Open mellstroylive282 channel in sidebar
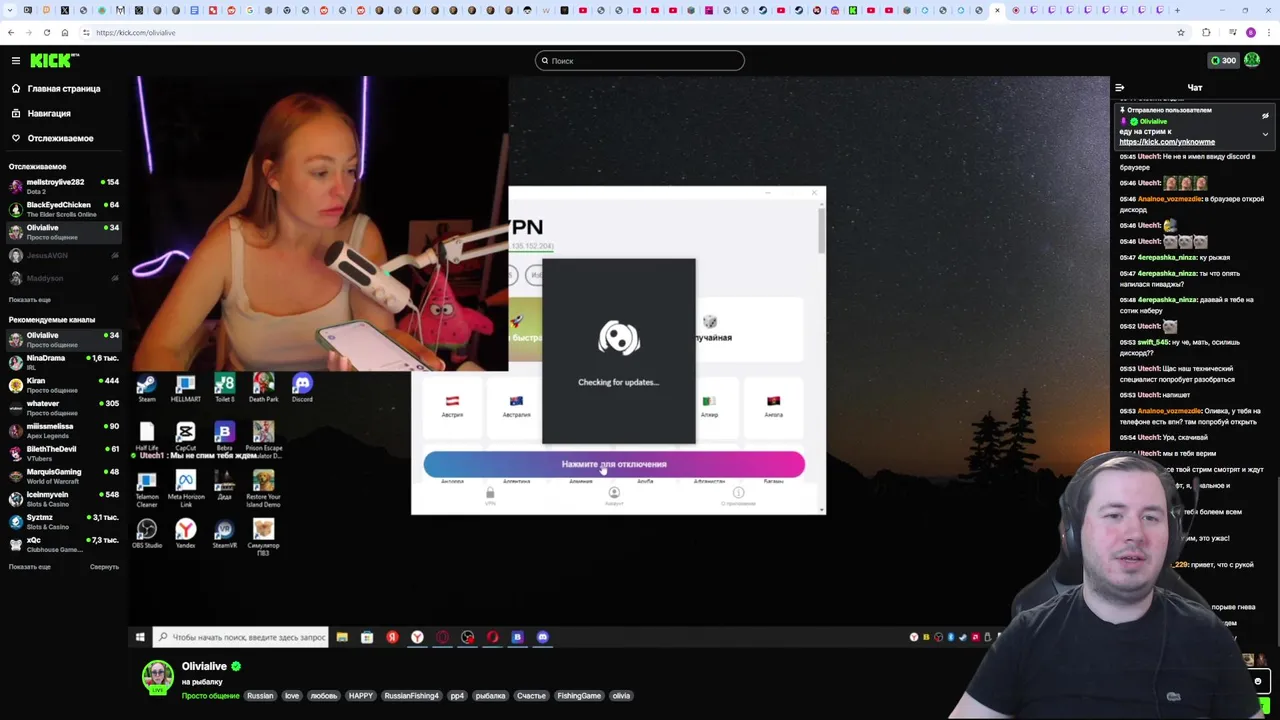The image size is (1280, 720). coord(64,186)
